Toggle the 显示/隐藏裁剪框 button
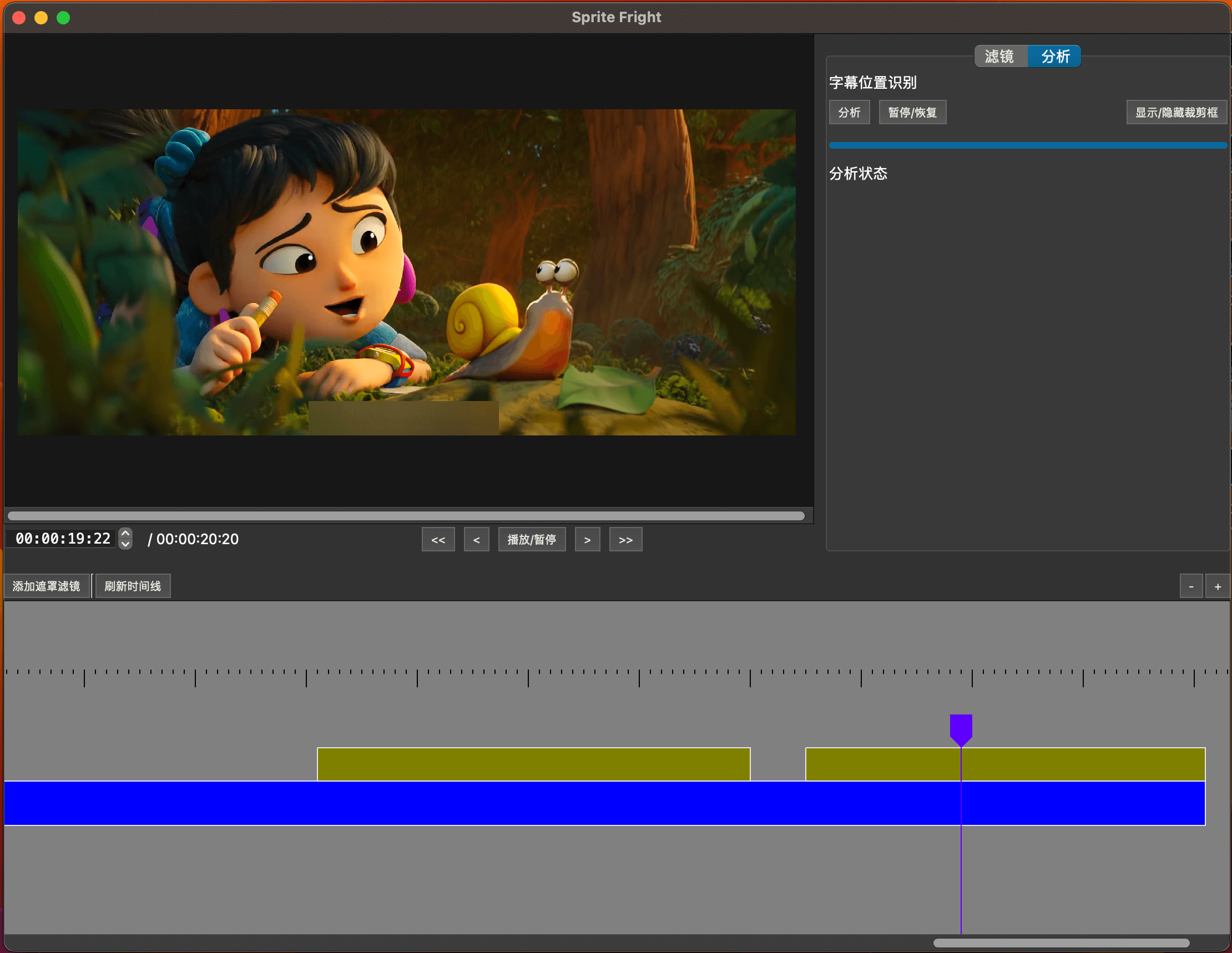 coord(1176,112)
